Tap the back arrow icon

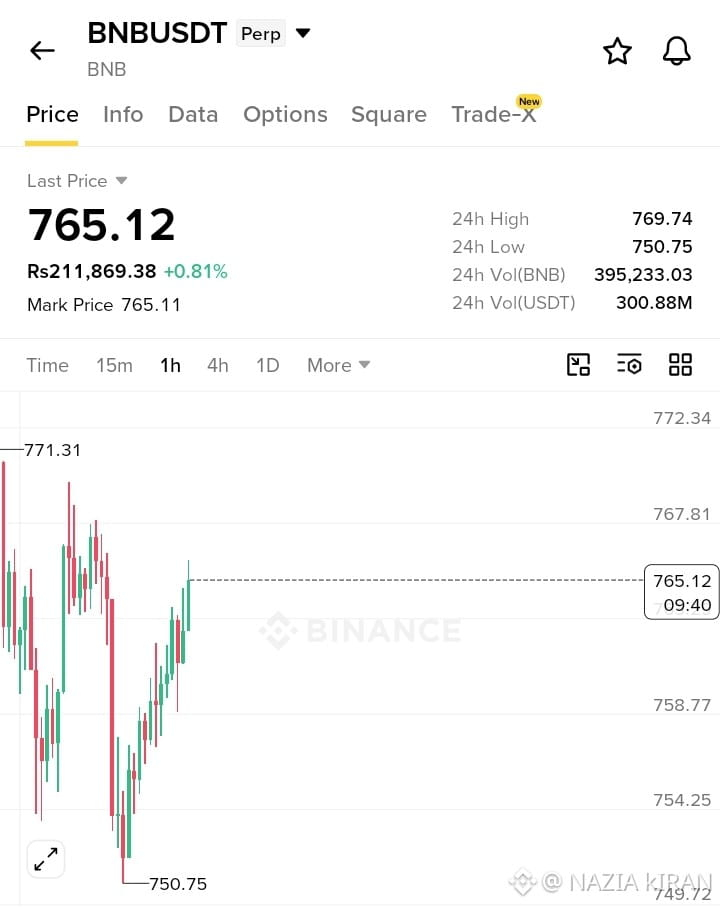(x=42, y=51)
